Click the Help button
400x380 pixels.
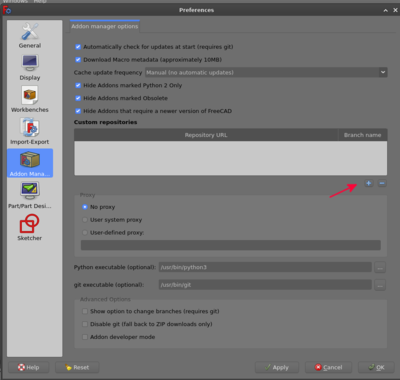coord(29,367)
